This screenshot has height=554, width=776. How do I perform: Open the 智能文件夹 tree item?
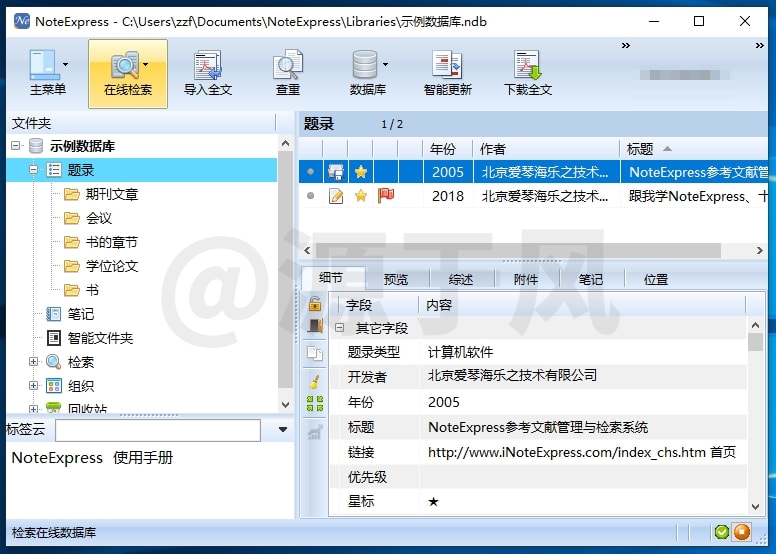coord(100,338)
